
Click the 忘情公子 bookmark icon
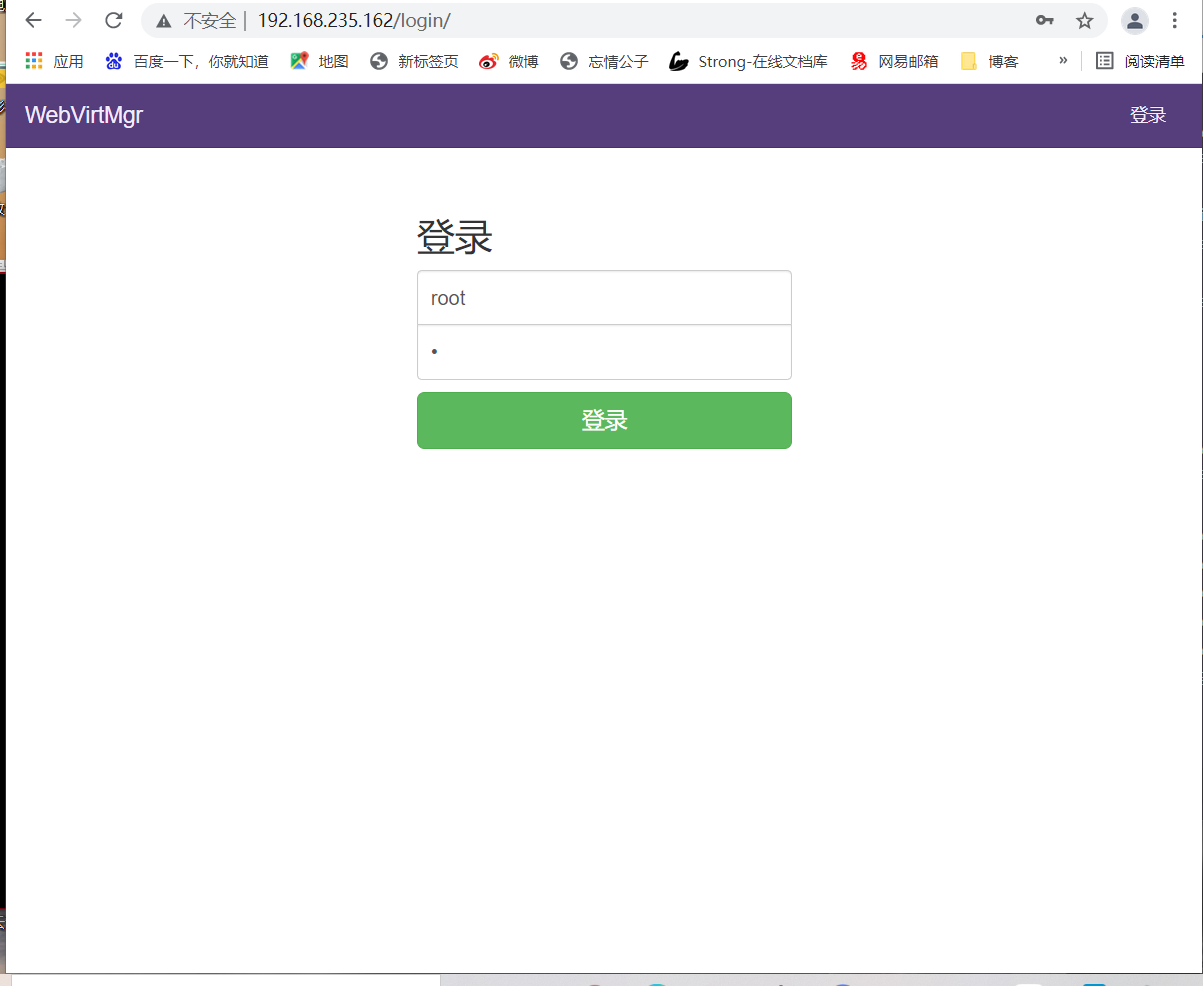point(569,60)
